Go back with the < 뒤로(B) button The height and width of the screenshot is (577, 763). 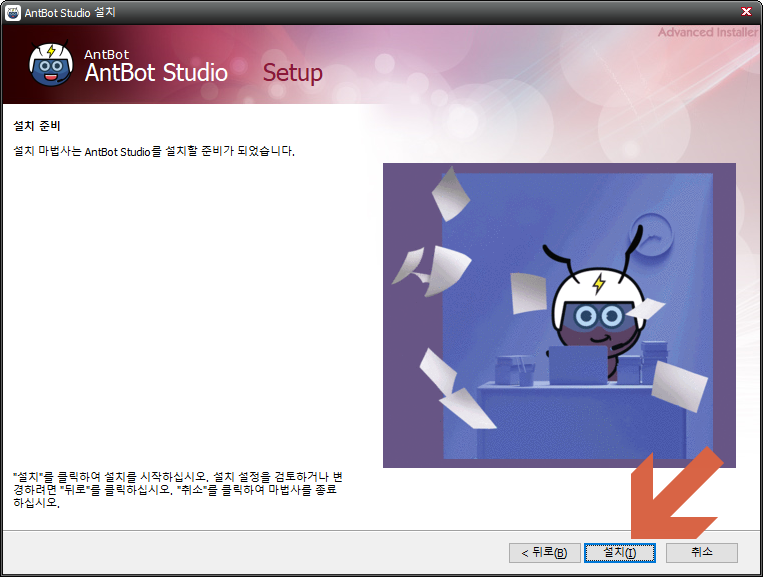click(x=545, y=553)
